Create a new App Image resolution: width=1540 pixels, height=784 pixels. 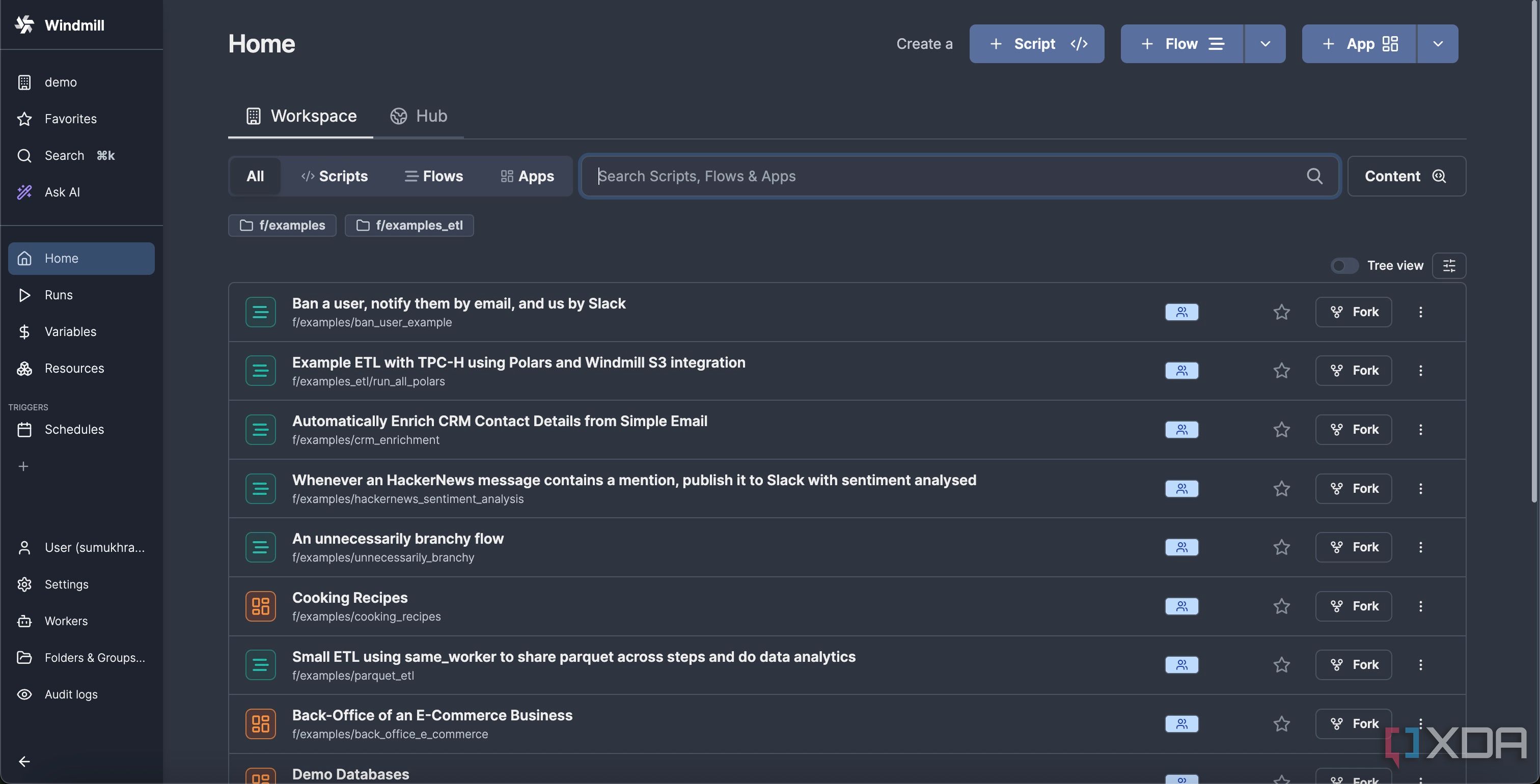click(x=1359, y=44)
